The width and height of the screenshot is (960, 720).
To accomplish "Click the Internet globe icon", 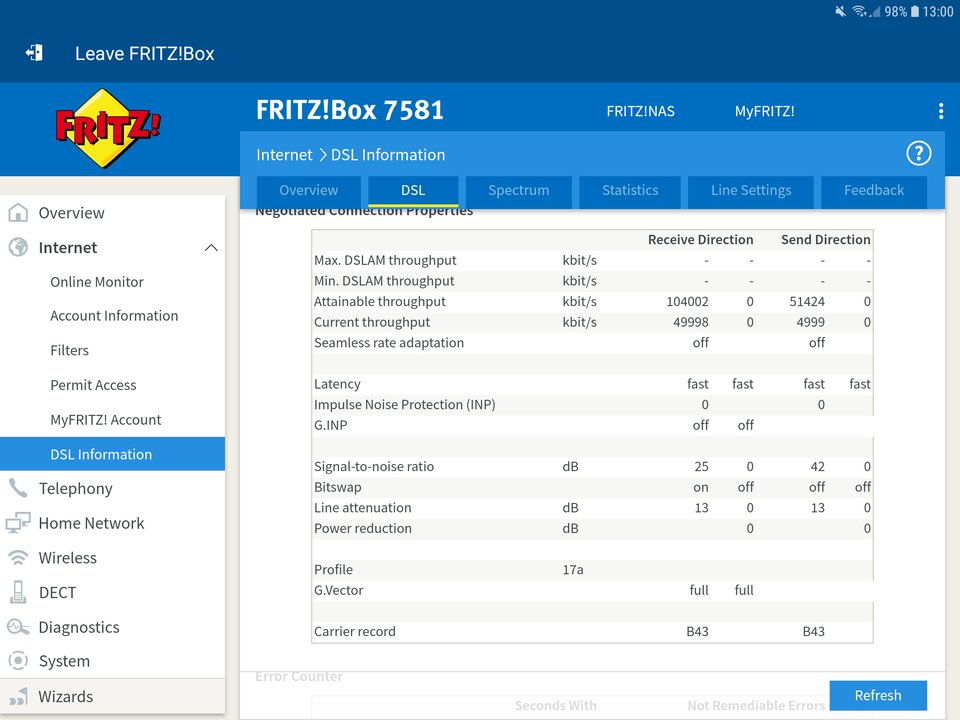I will [18, 247].
